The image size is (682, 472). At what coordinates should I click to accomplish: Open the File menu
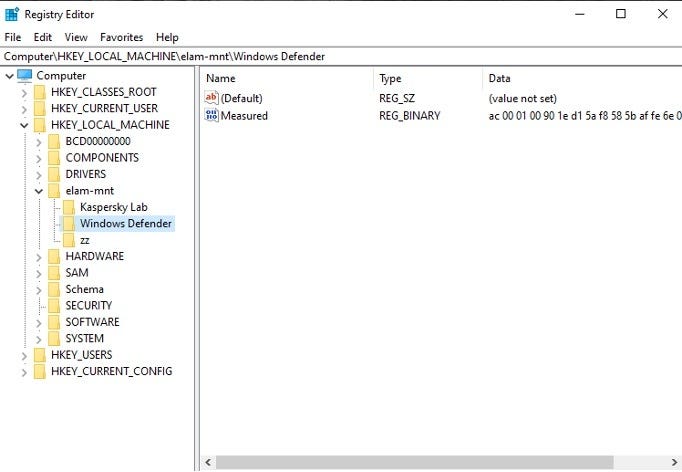click(x=13, y=37)
